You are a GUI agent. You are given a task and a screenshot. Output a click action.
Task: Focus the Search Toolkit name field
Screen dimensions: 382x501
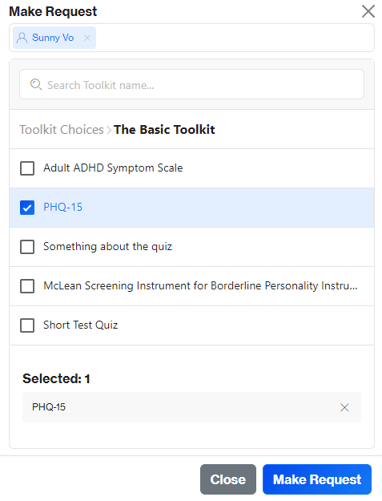click(x=192, y=85)
